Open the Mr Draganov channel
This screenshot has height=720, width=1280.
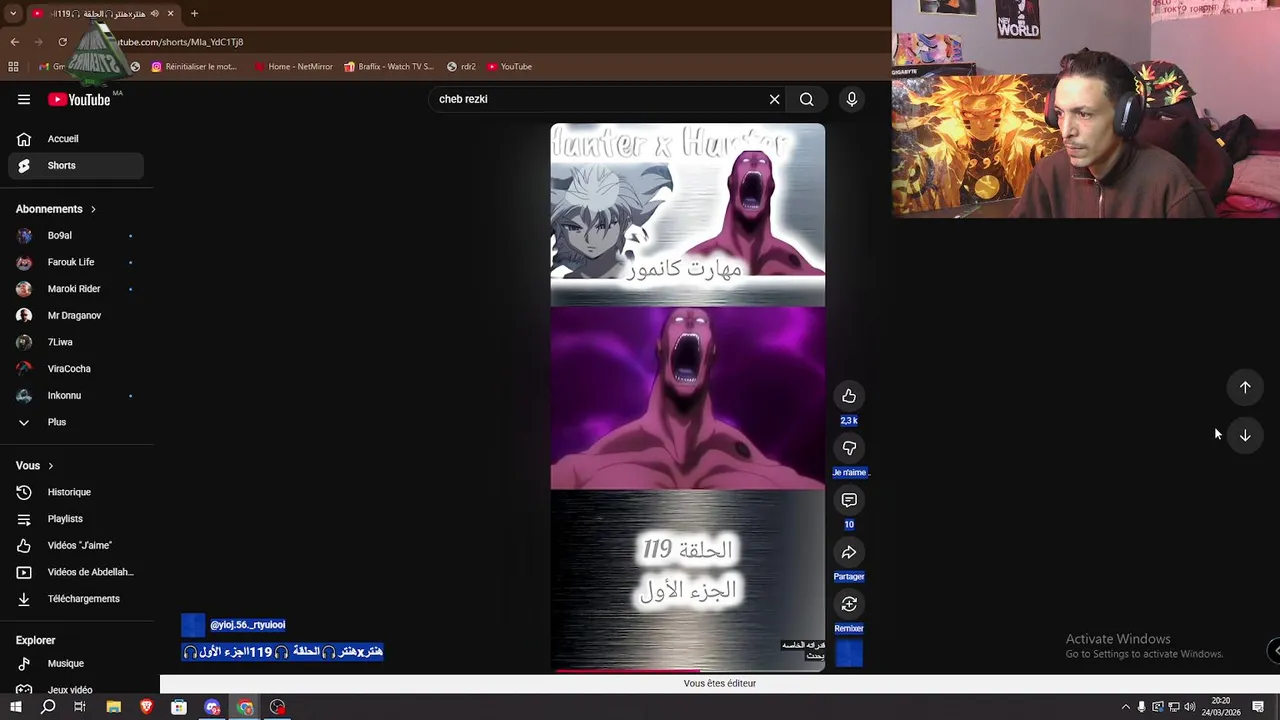[76, 315]
